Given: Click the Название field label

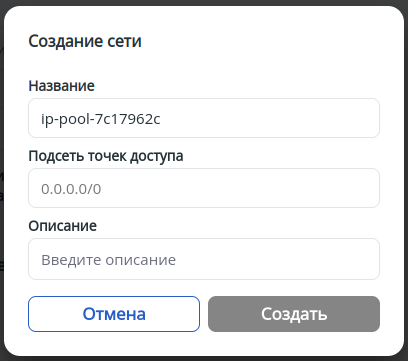Looking at the screenshot, I should [61, 86].
